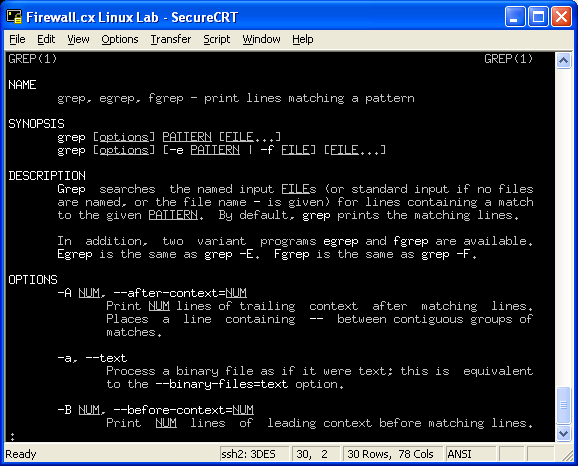
Task: Click the vertical scrollbar thumb
Action: 563,405
